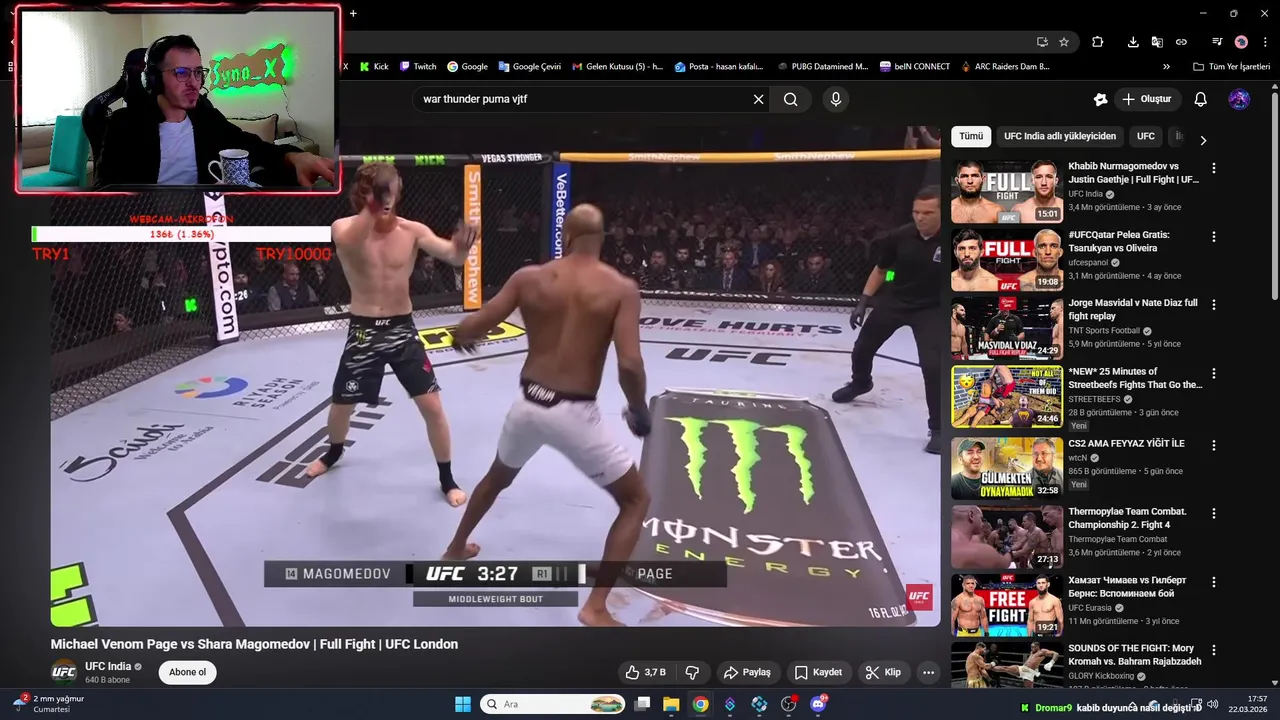
Task: Open the browser profile avatar
Action: point(1241,42)
